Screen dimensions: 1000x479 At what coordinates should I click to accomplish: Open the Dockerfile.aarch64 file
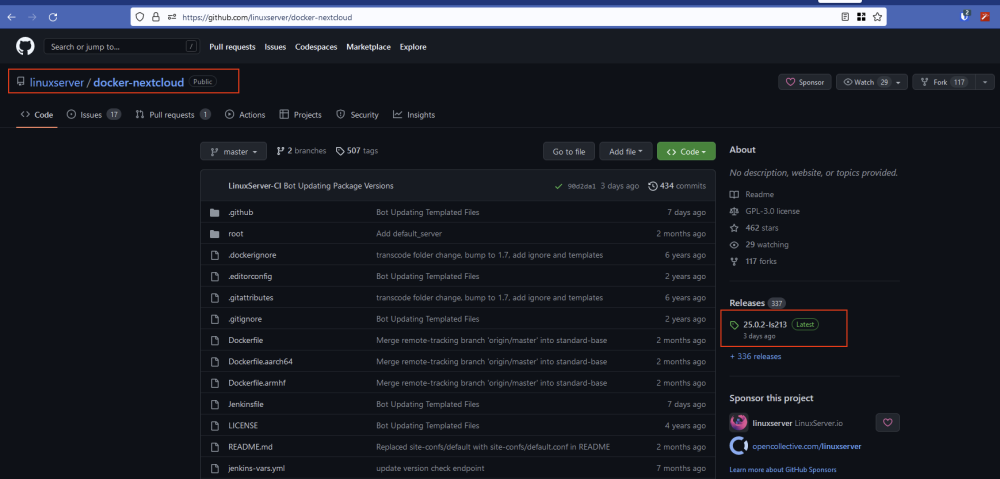pos(261,362)
